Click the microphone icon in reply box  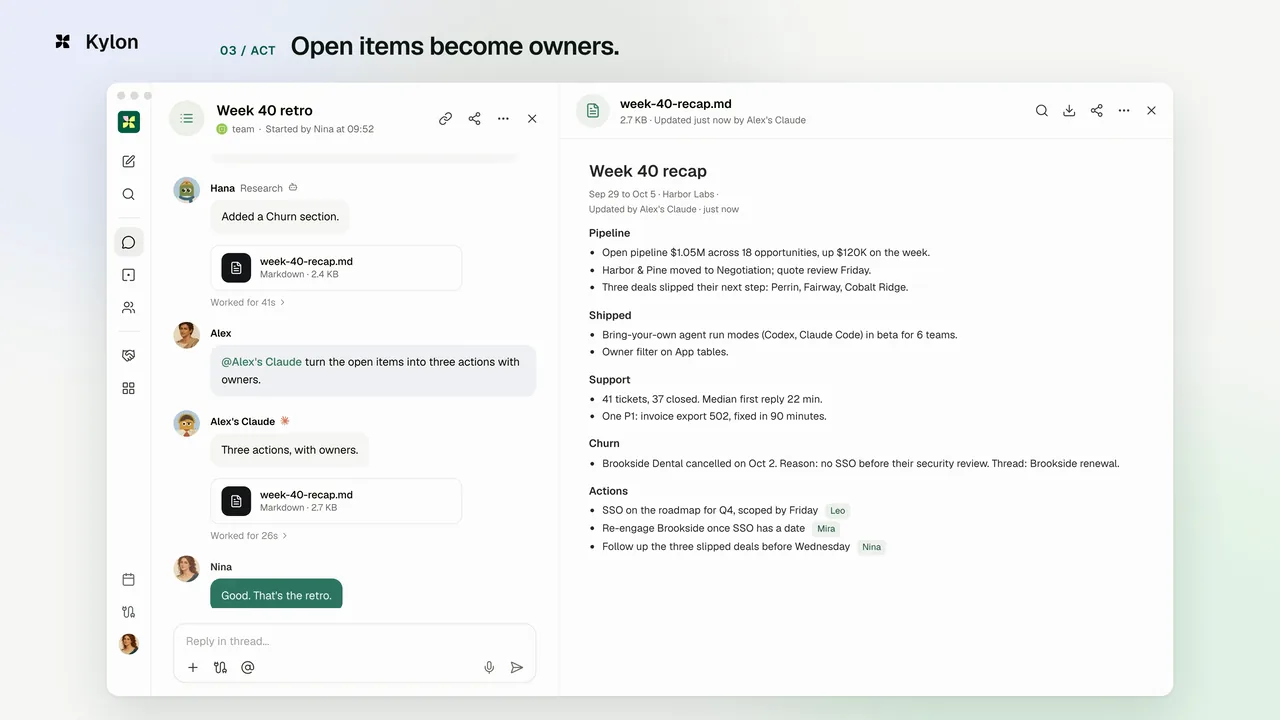point(489,667)
